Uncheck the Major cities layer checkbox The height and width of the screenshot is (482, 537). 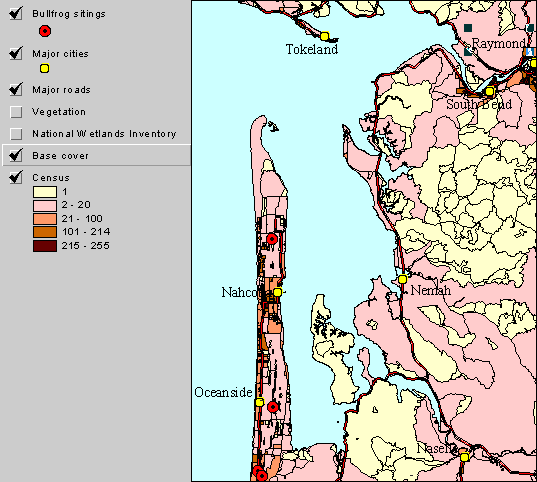tap(16, 53)
